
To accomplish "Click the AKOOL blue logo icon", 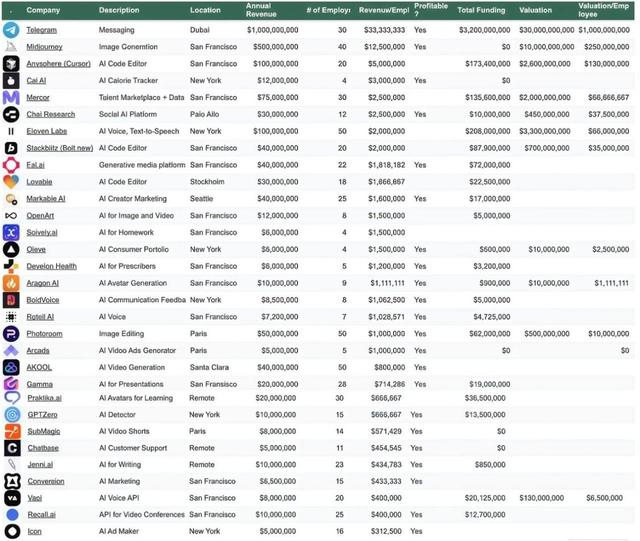I will [11, 367].
